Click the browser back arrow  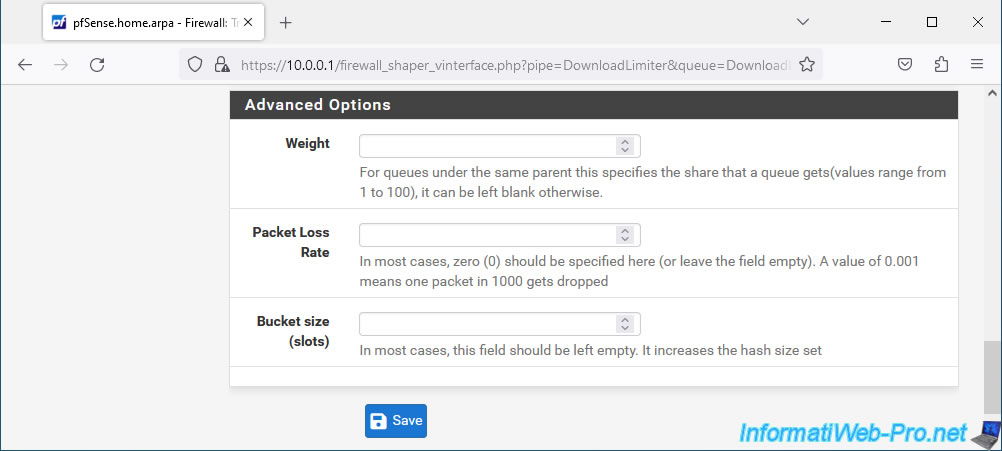(x=25, y=65)
